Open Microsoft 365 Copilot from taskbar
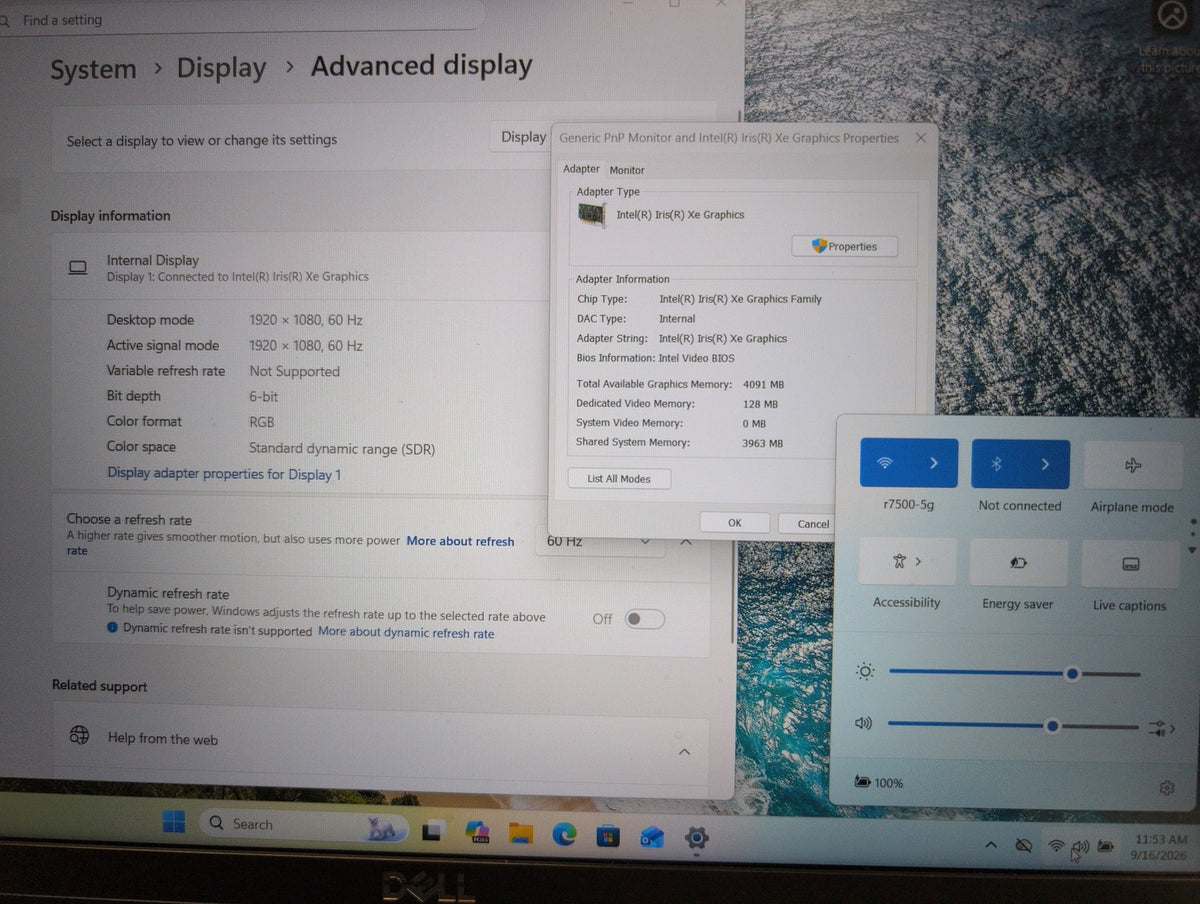Image resolution: width=1200 pixels, height=904 pixels. 477,832
